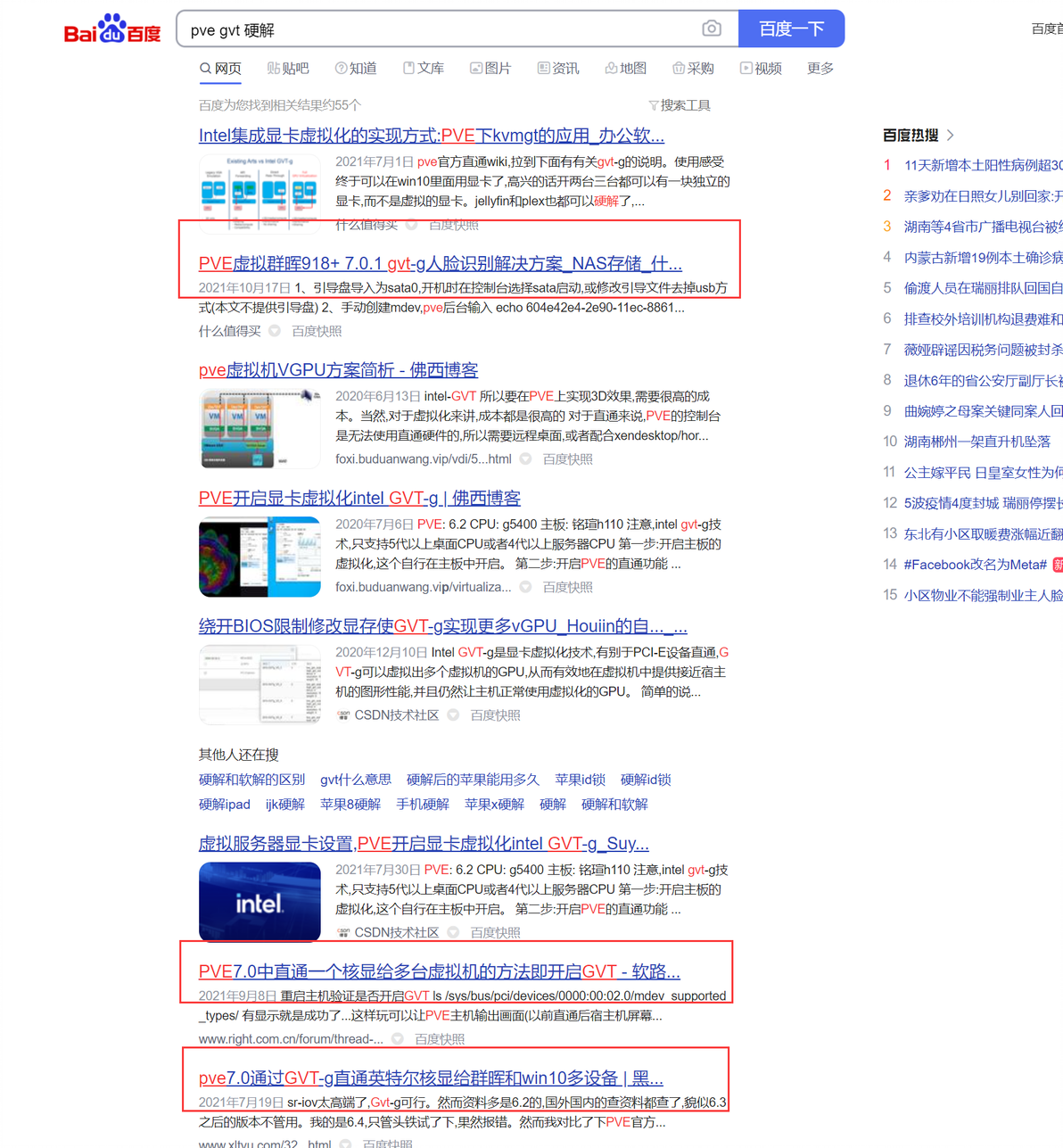Open 百度快照 for www.right.com.cn result
1063x1148 pixels.
click(440, 1039)
